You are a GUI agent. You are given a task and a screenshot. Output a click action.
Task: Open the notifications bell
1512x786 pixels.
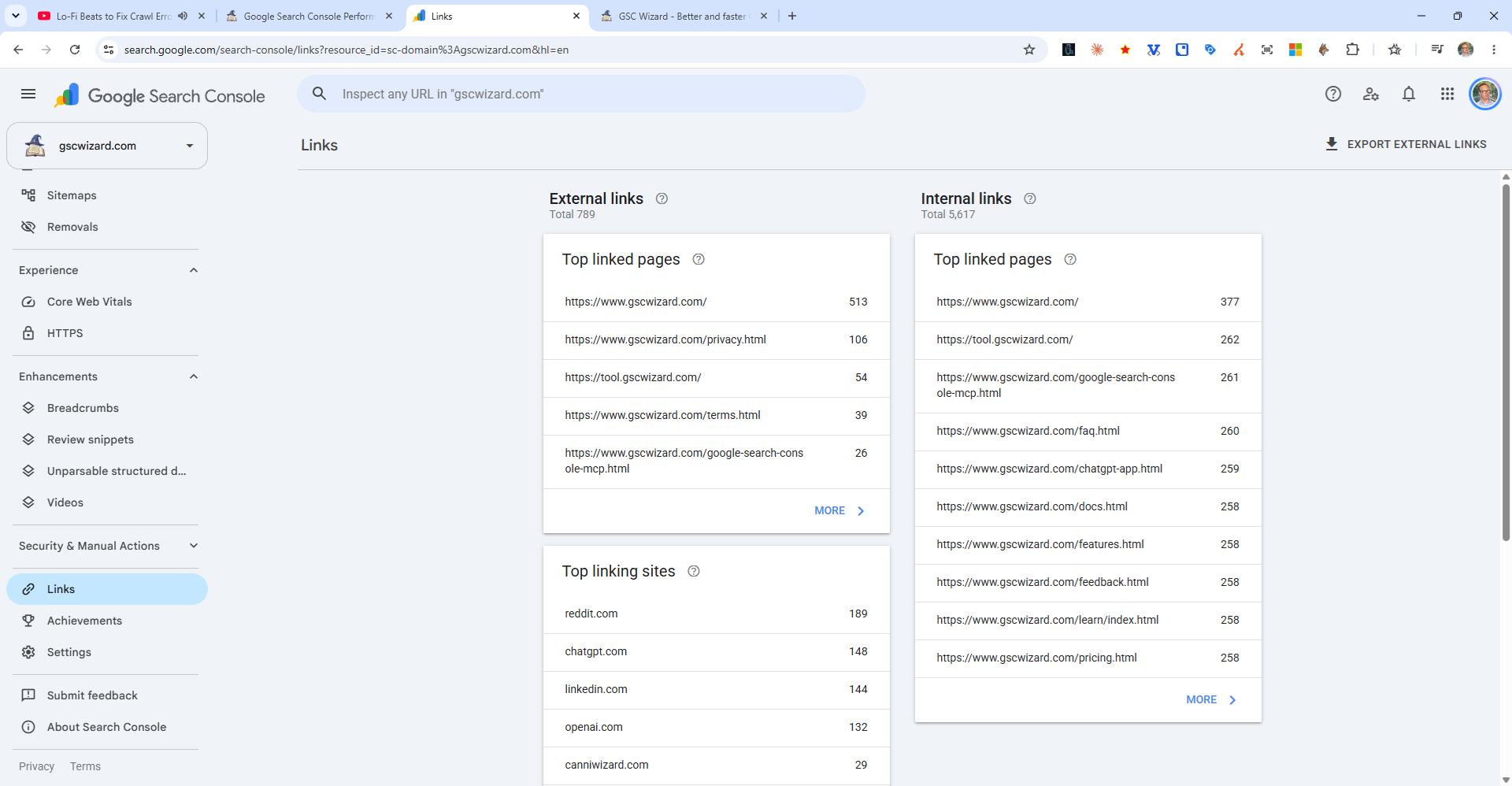point(1409,95)
